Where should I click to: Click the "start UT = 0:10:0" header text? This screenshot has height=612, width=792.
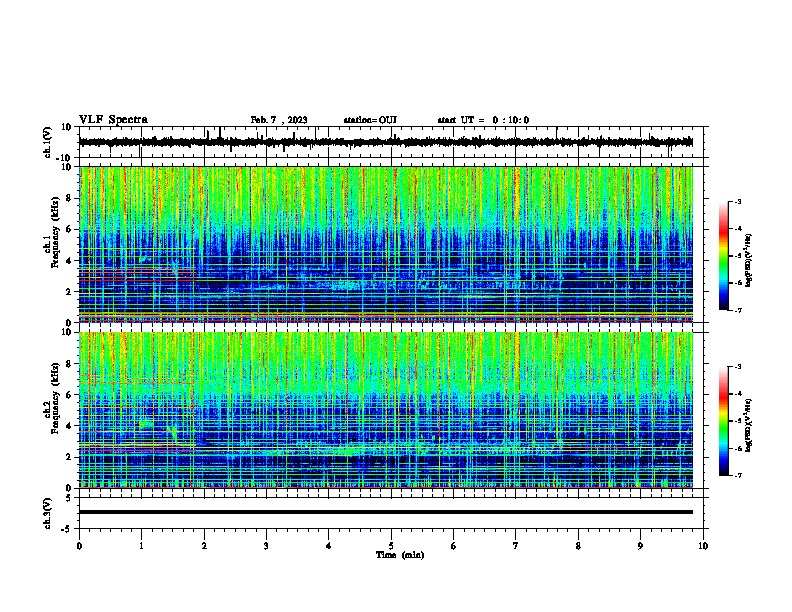483,120
